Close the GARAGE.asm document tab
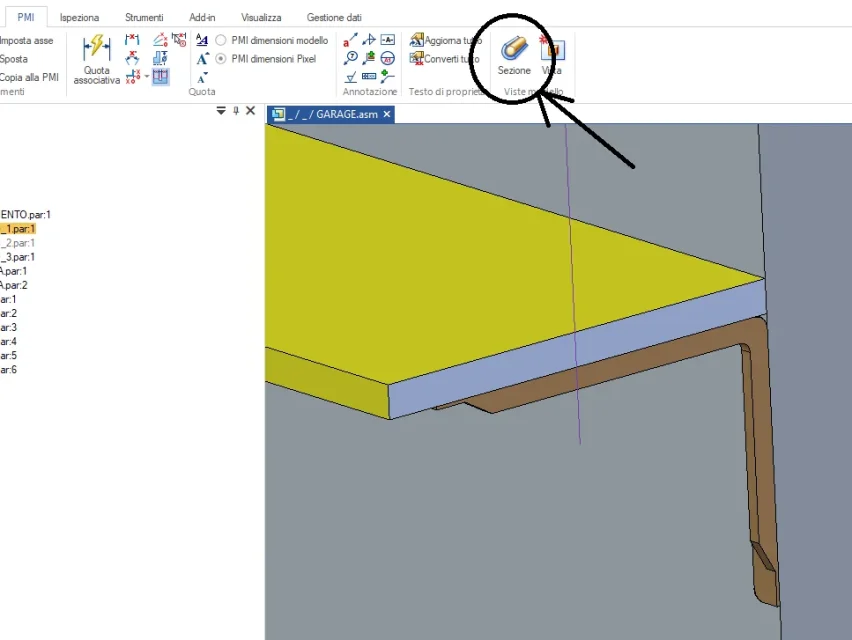Screen dimensions: 852x640 [387, 115]
